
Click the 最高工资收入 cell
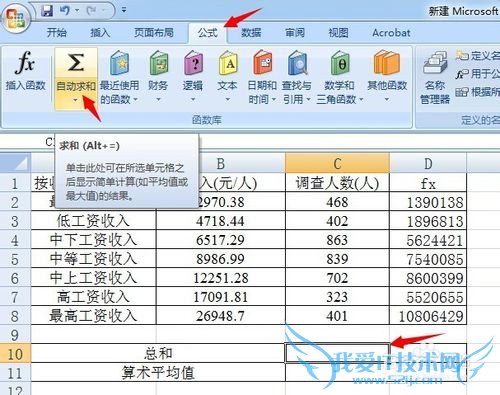tap(93, 315)
